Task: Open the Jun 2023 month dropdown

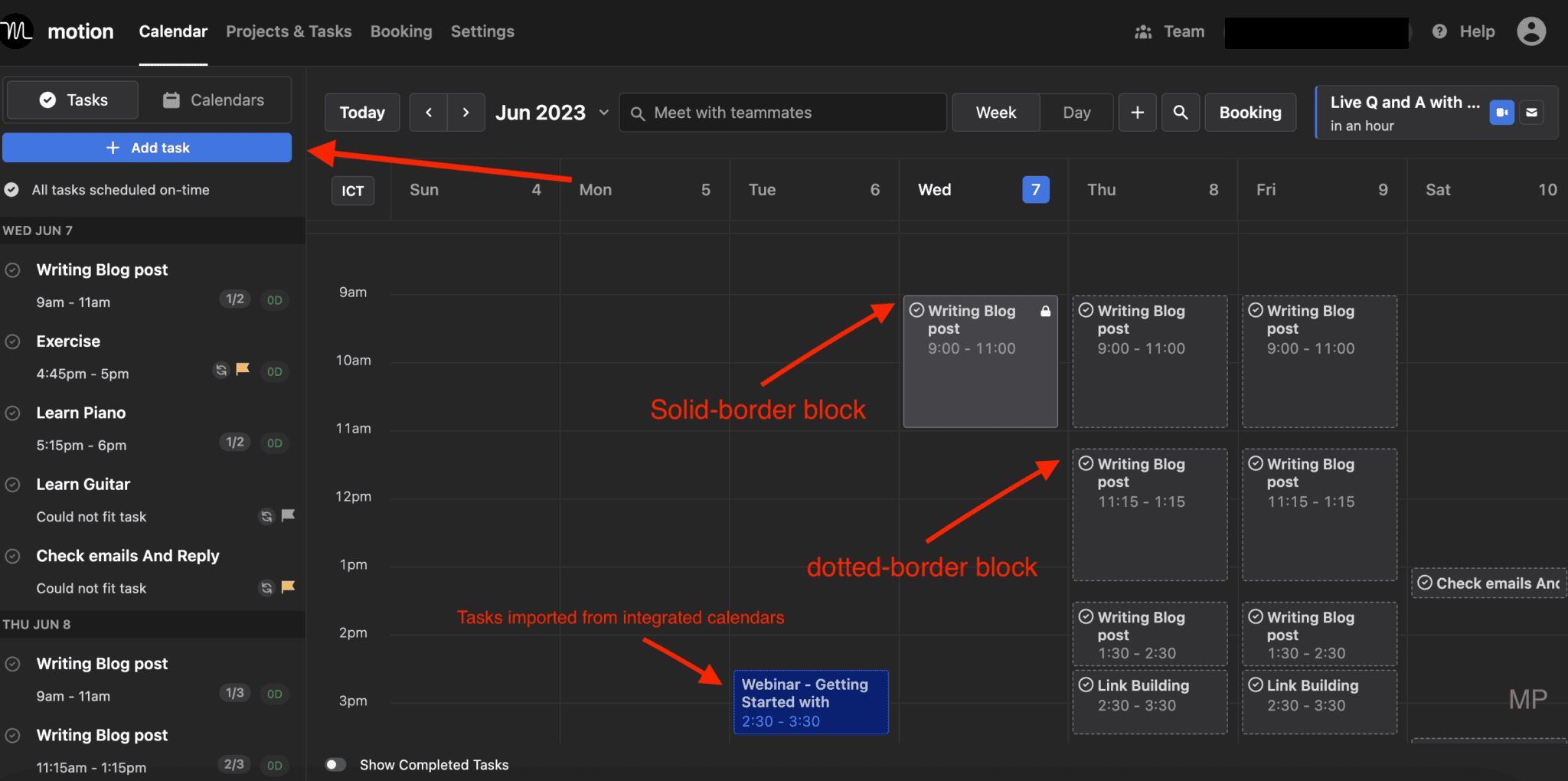Action: tap(603, 112)
